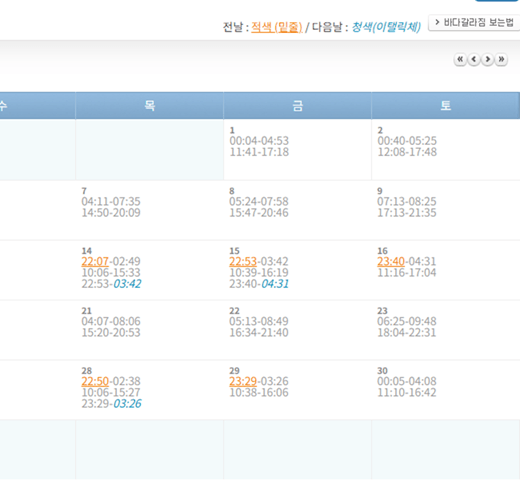Click time 04:07-08:06 on day 21

pyautogui.click(x=111, y=321)
